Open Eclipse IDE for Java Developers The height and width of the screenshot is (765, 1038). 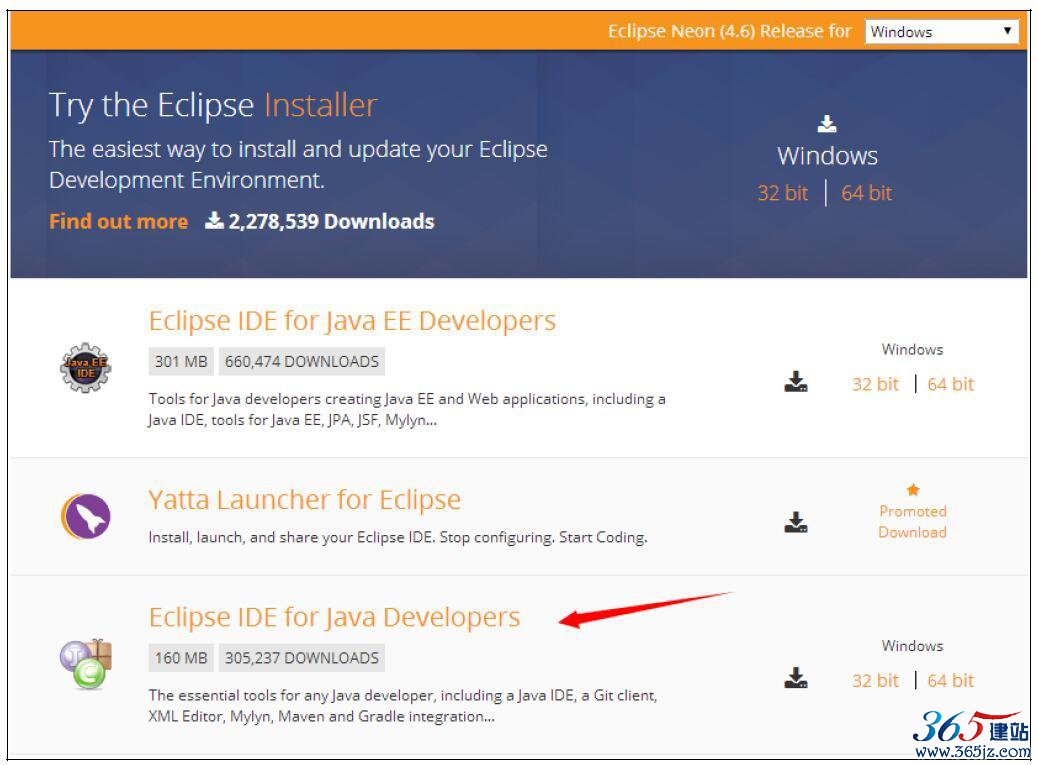334,617
